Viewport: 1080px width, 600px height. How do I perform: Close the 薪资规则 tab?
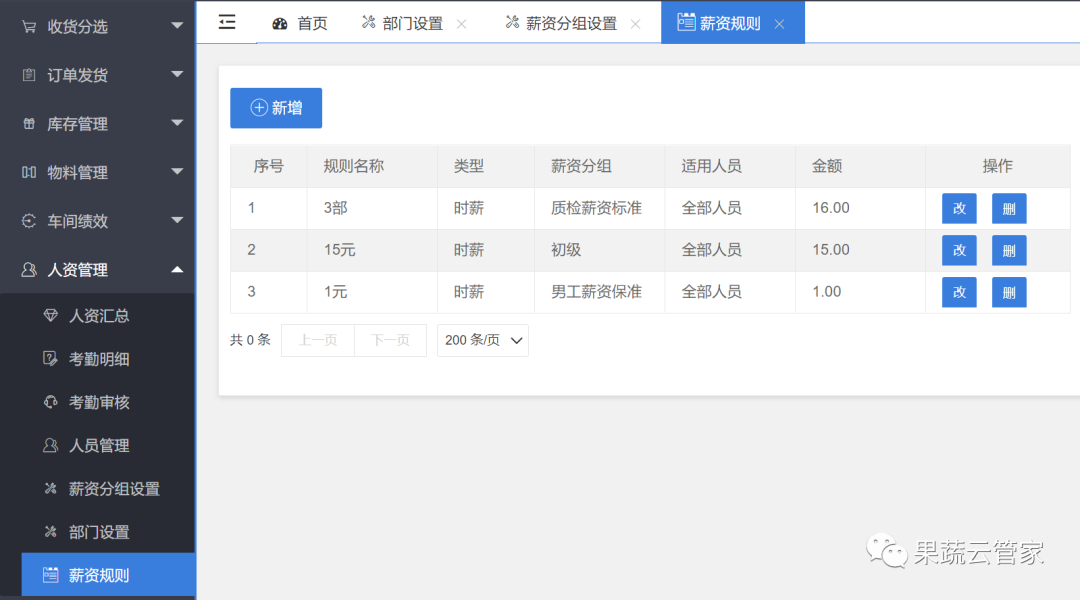780,24
